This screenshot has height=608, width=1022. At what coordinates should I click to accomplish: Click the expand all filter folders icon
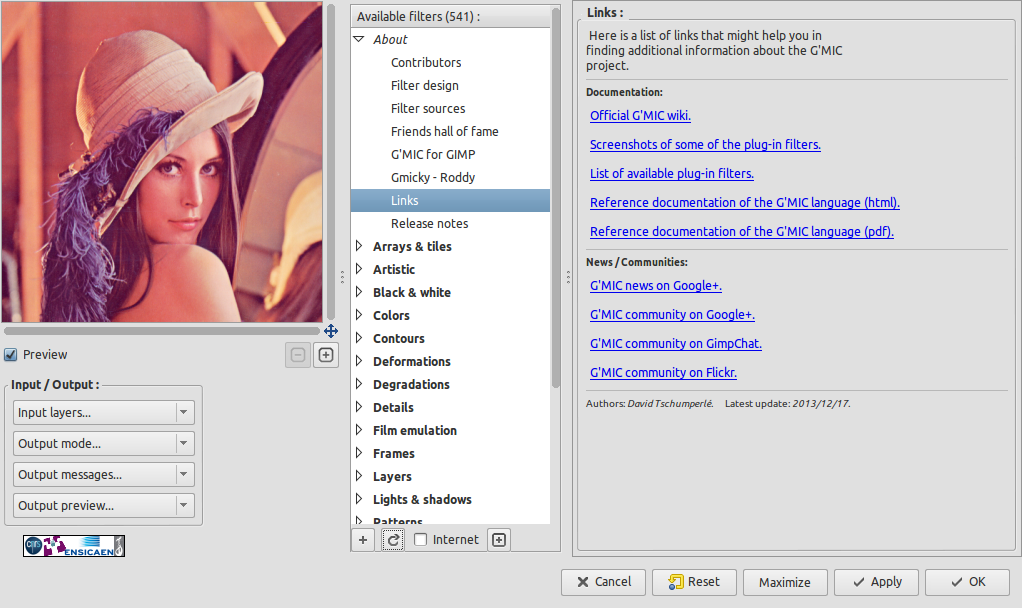(x=499, y=540)
